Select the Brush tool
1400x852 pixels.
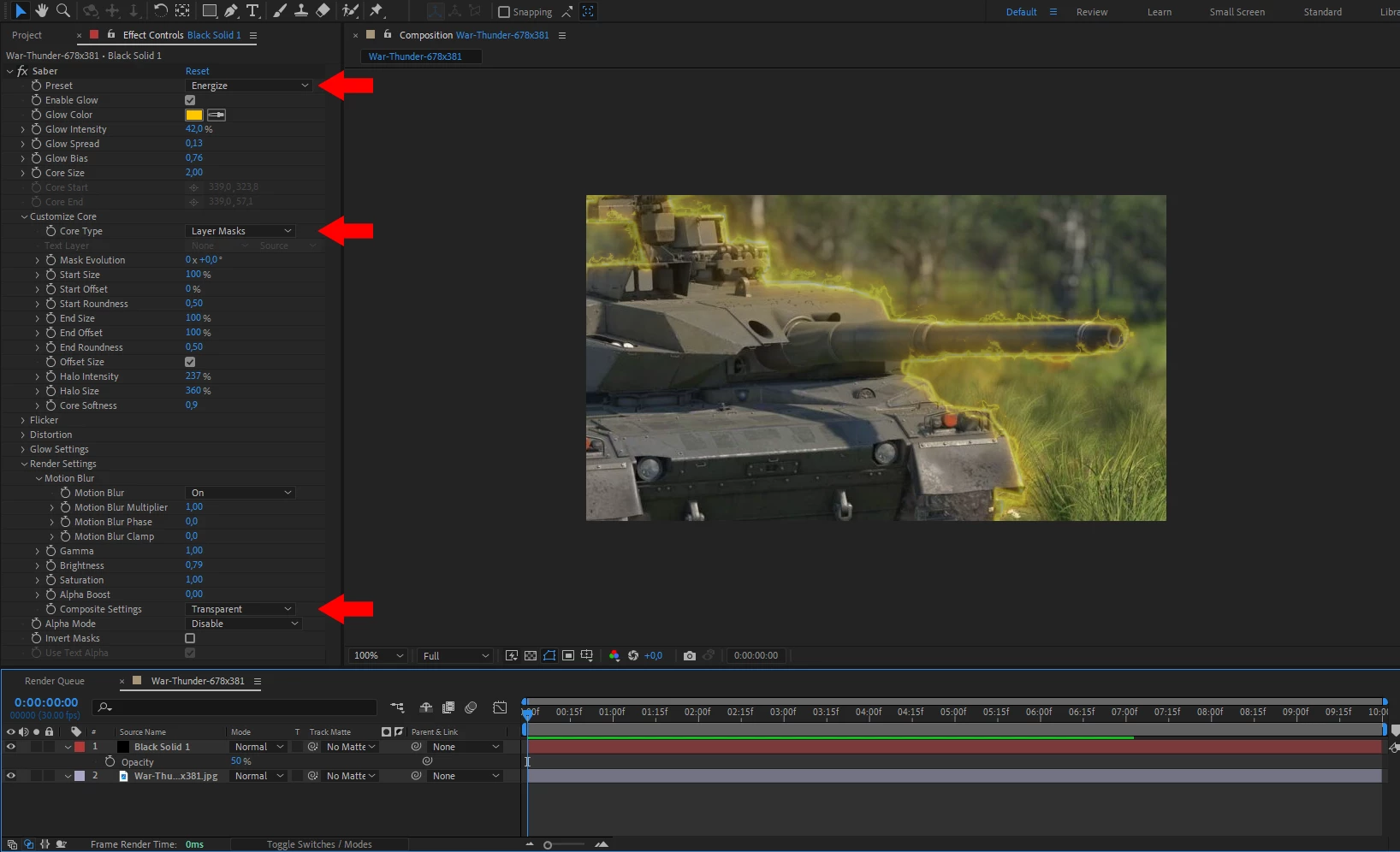[280, 11]
